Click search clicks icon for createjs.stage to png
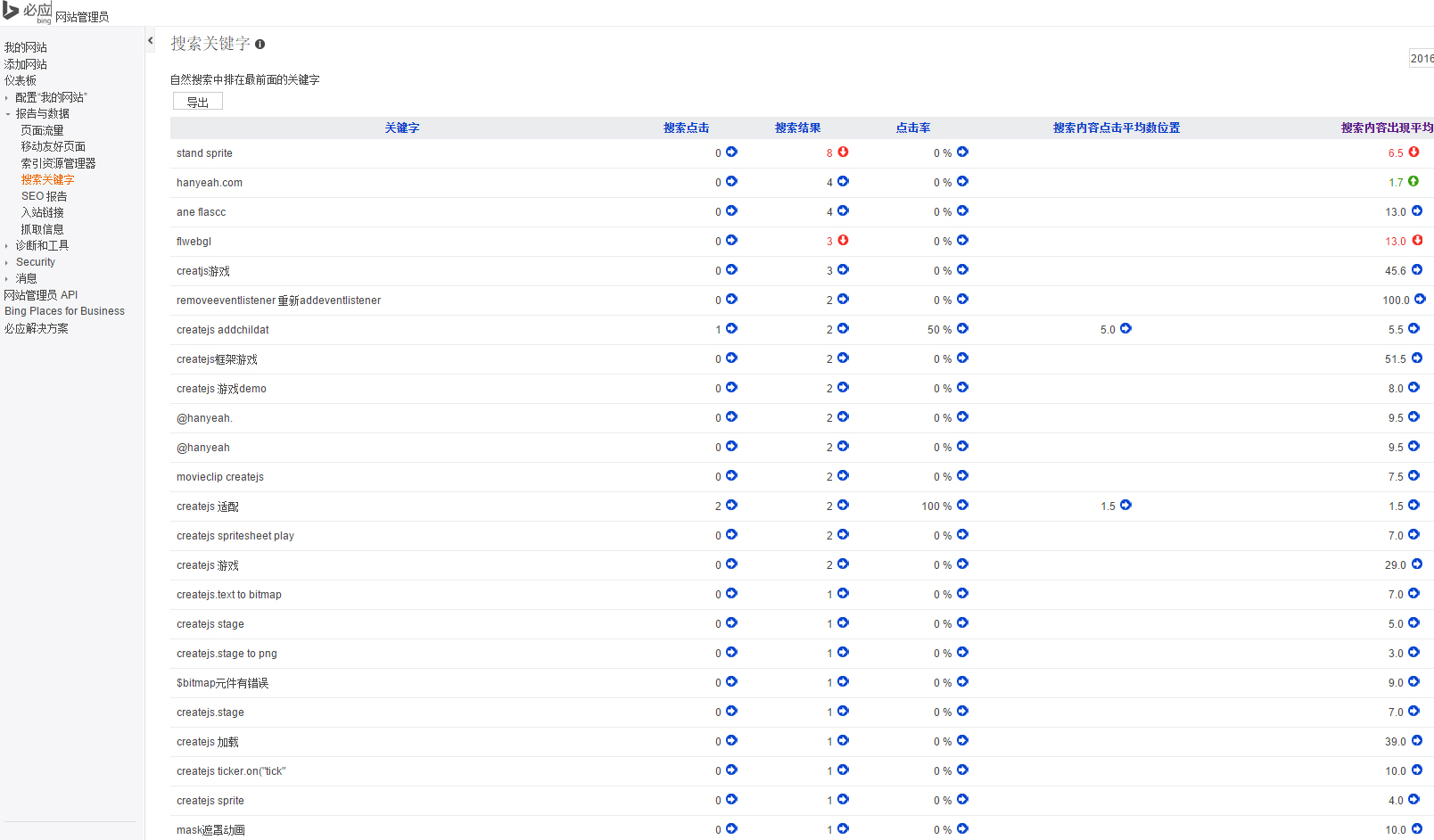 tap(731, 653)
